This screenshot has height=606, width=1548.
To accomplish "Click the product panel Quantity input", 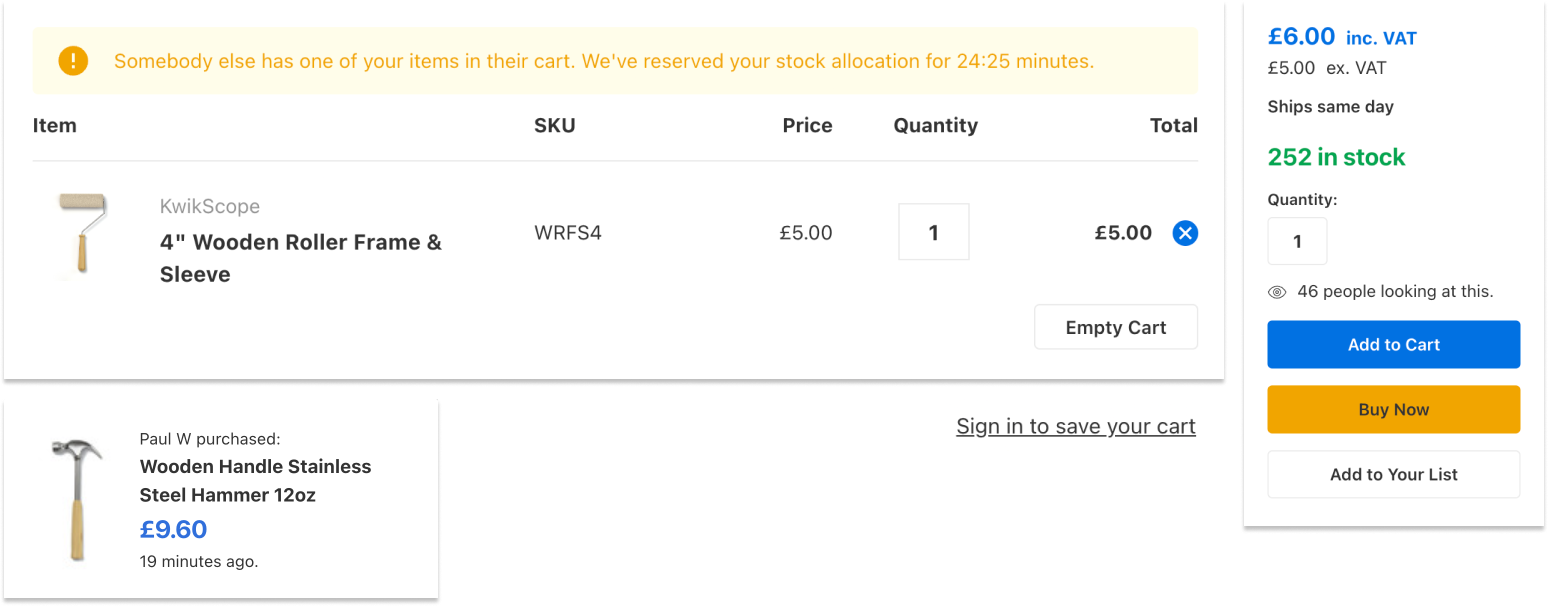I will 1297,241.
